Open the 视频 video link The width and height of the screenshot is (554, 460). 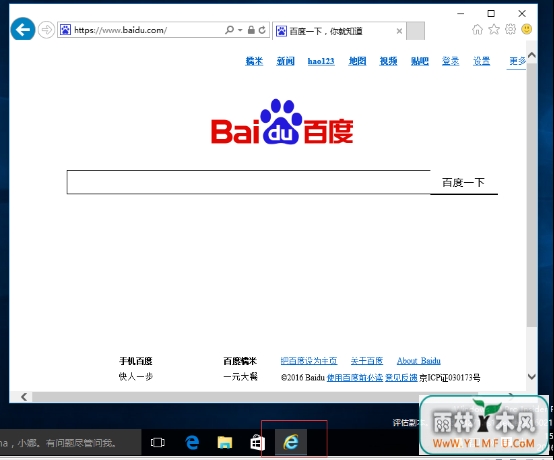coord(388,61)
